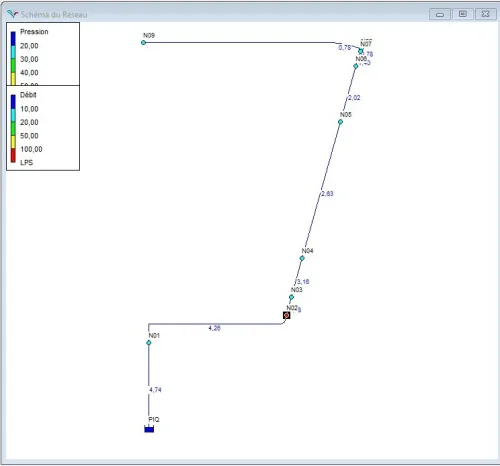The image size is (500, 466).
Task: Click the green Pression legend swatch
Action: click(13, 65)
